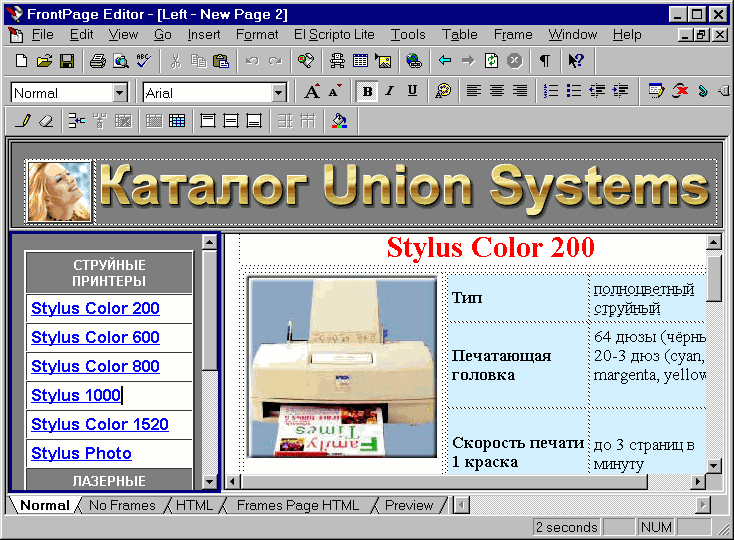
Task: Select the Draw Table pencil tool
Action: (24, 121)
